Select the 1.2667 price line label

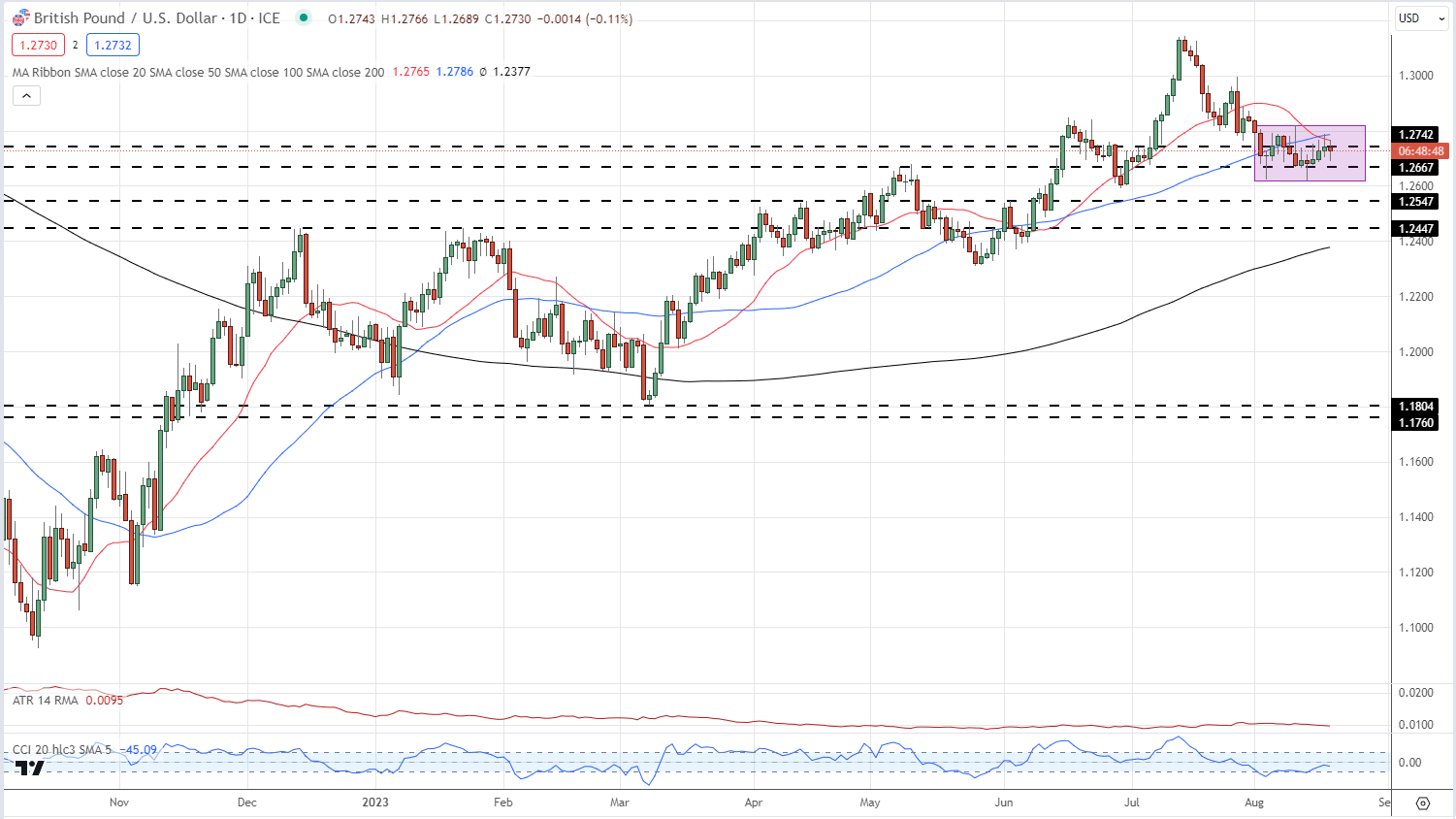1416,168
